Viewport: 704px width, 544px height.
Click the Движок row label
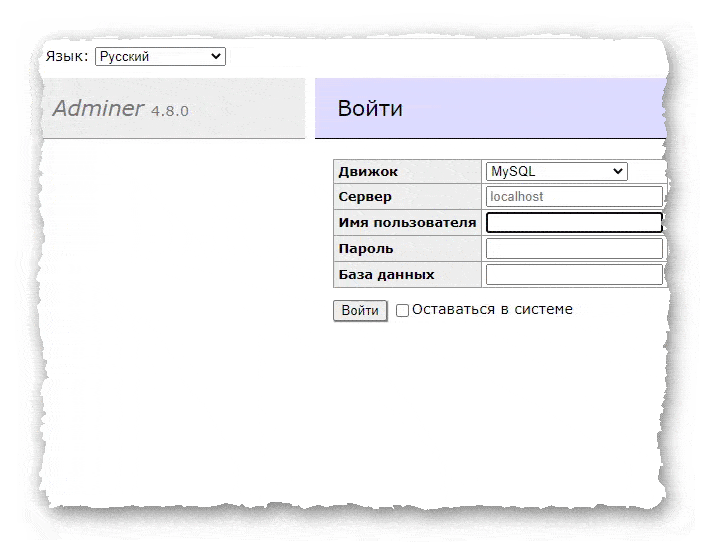pyautogui.click(x=368, y=172)
